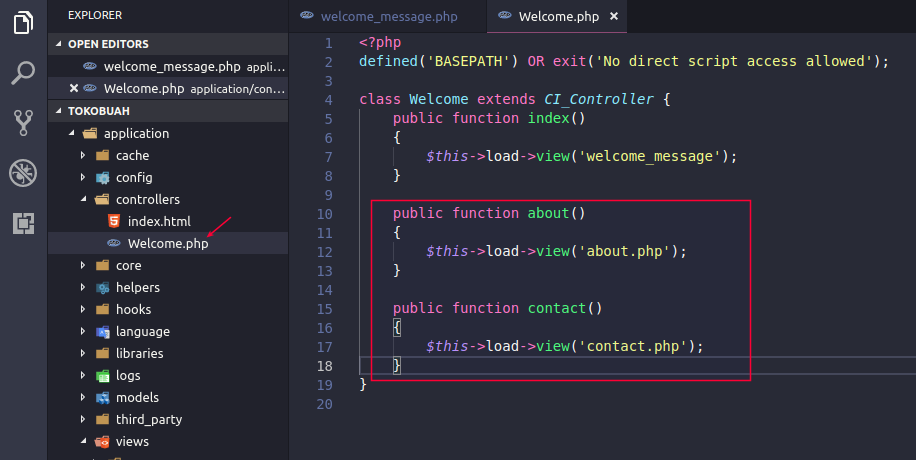The image size is (916, 460).
Task: Open the Source Control view
Action: (x=23, y=122)
